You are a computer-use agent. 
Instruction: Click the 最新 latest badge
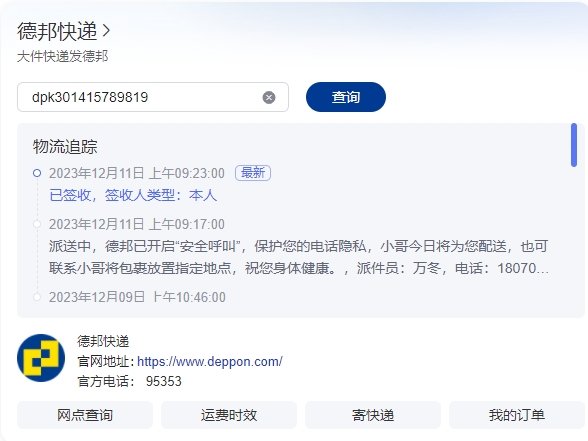(253, 173)
